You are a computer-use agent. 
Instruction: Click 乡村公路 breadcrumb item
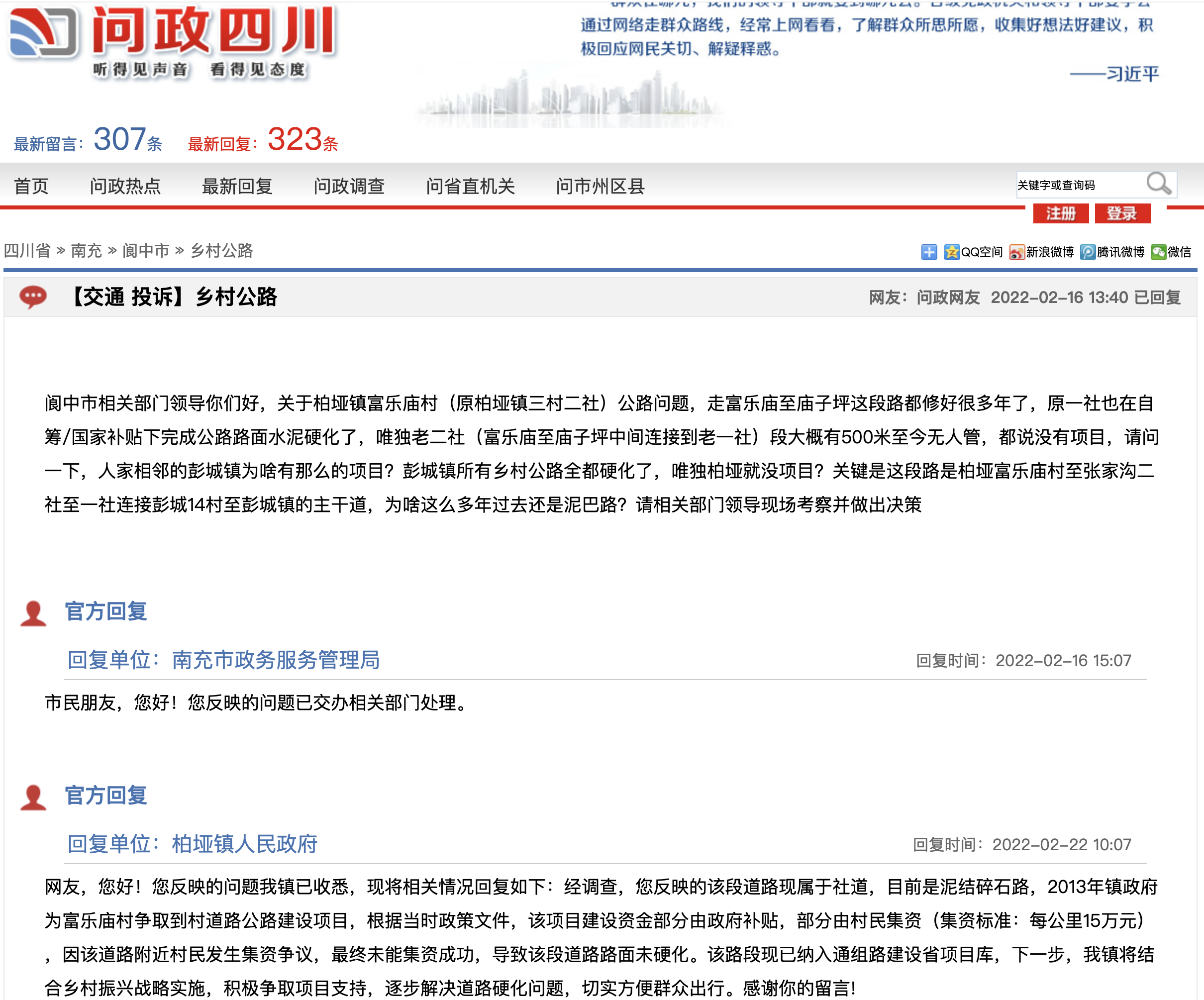tap(221, 251)
